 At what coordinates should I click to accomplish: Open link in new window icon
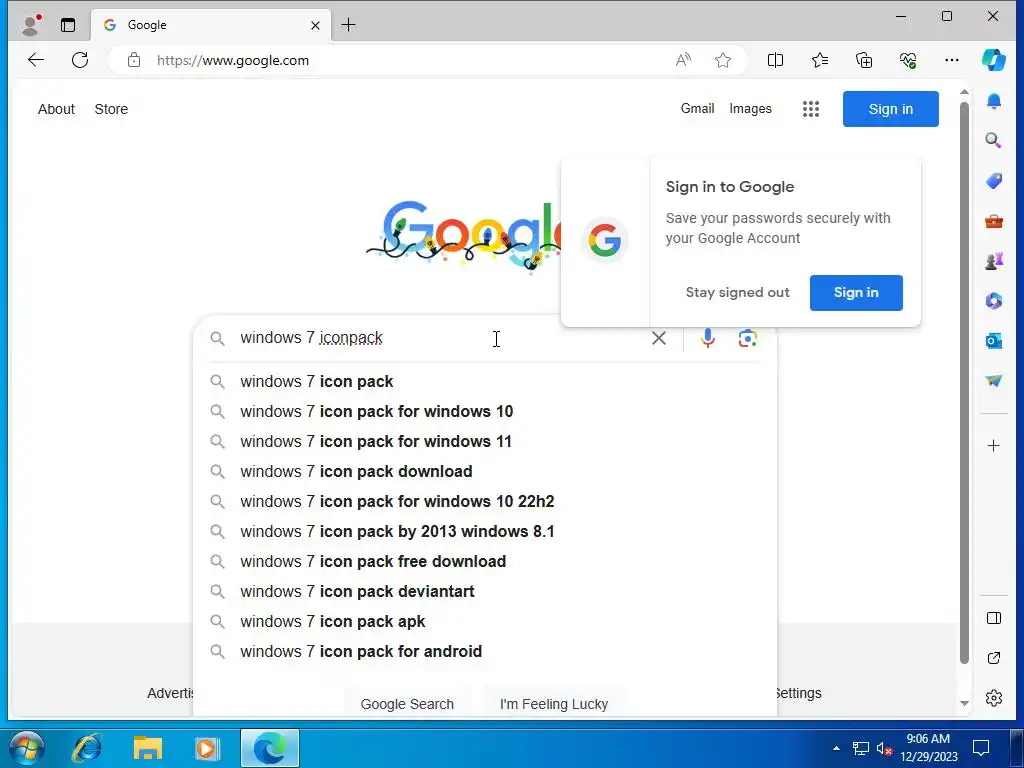(993, 658)
